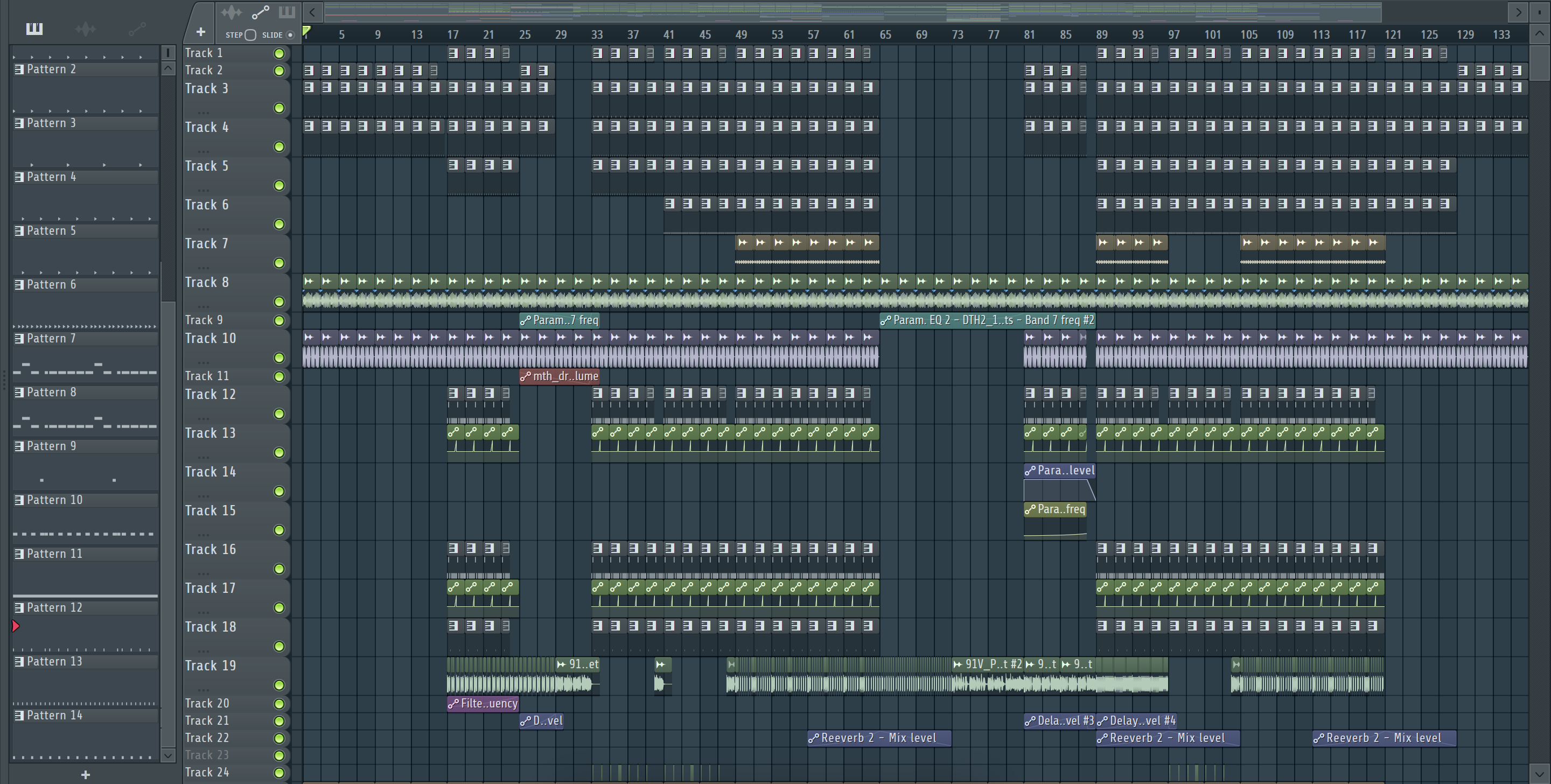Click the small square button at top-right corner
The width and height of the screenshot is (1551, 784).
tap(1540, 12)
